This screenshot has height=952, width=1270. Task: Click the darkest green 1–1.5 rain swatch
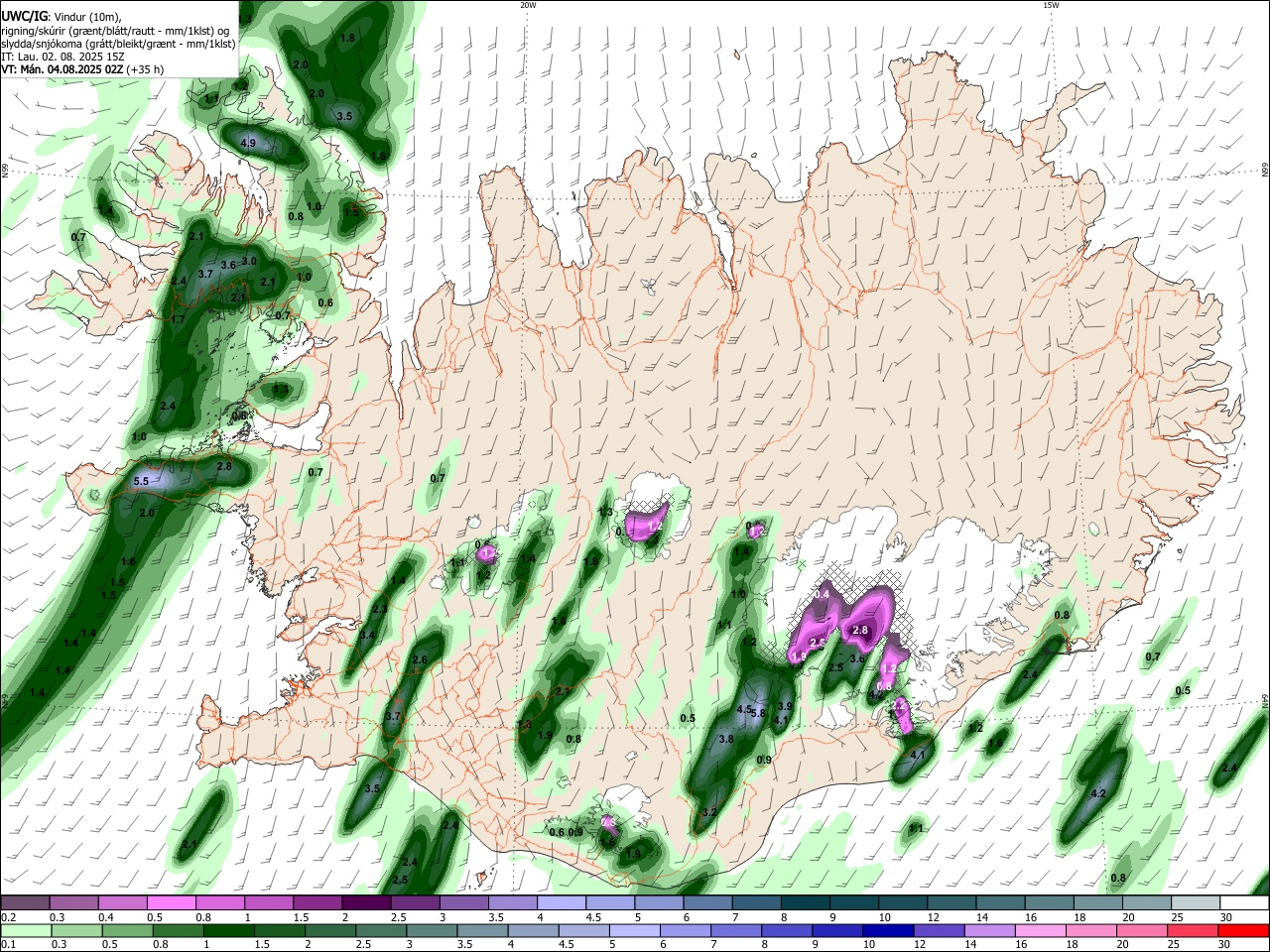pyautogui.click(x=227, y=930)
